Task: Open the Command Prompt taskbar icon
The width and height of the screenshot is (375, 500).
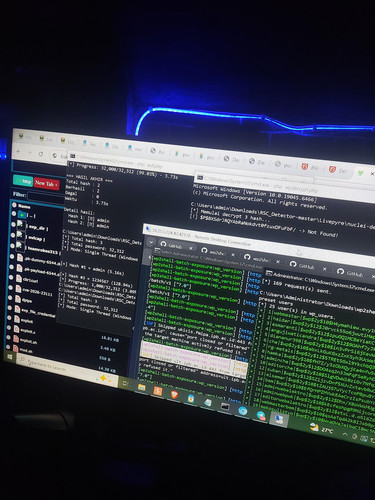Action: [x=225, y=406]
